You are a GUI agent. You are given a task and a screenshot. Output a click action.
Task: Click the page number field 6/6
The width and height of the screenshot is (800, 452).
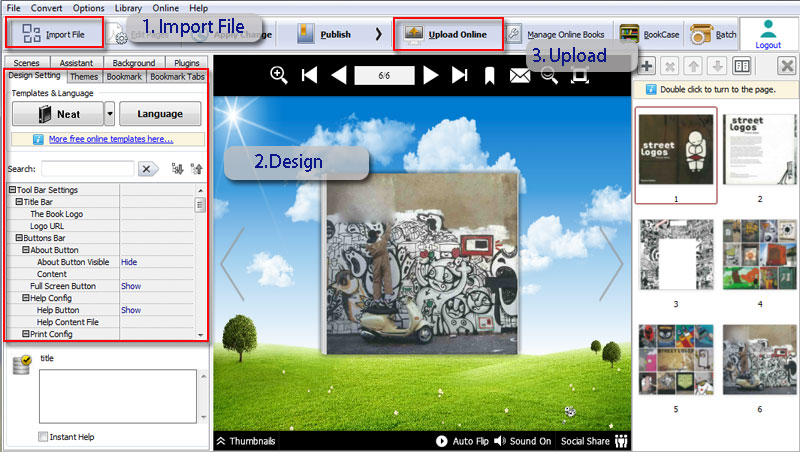(384, 76)
